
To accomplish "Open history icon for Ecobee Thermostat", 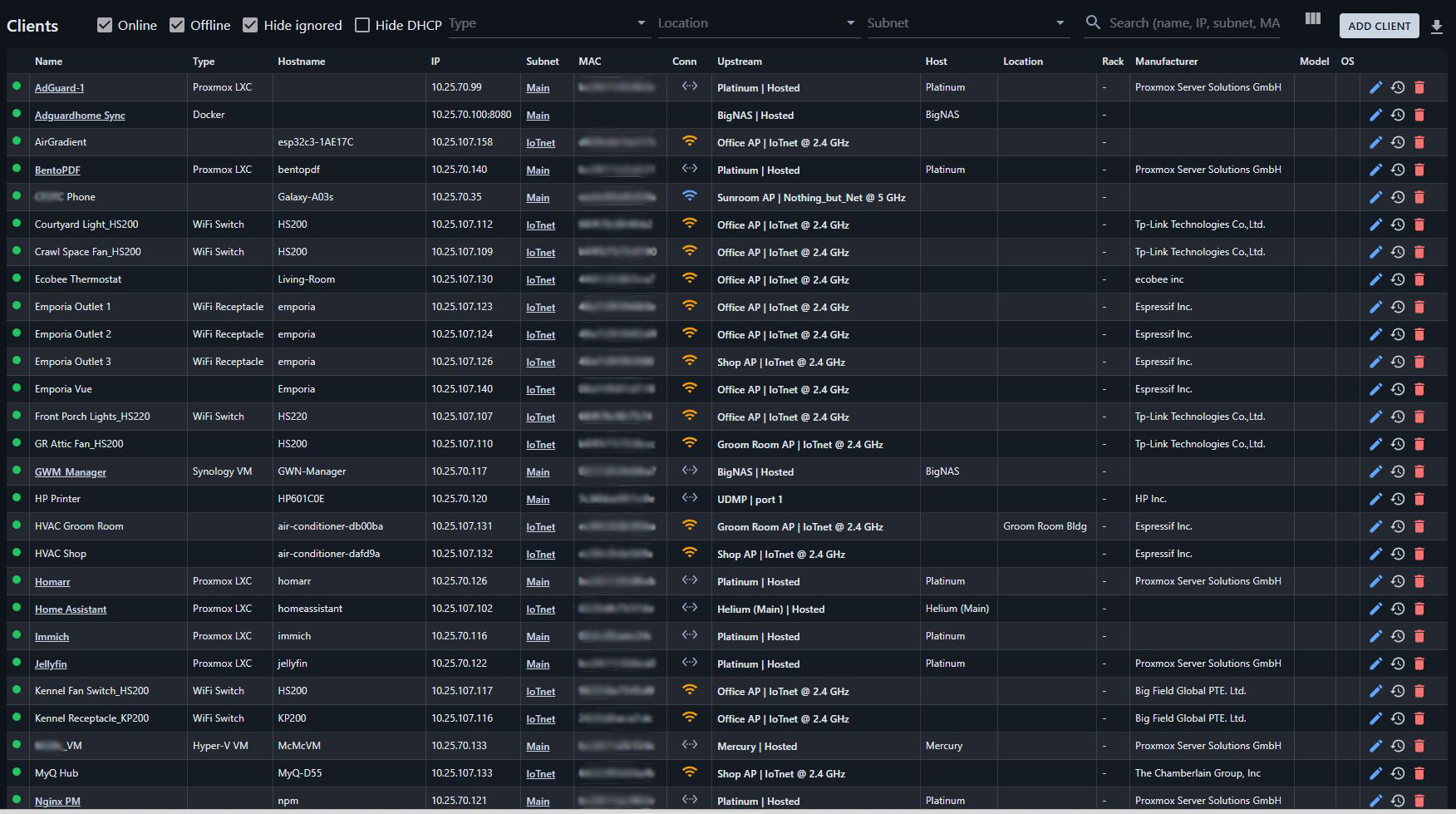I will (x=1398, y=279).
